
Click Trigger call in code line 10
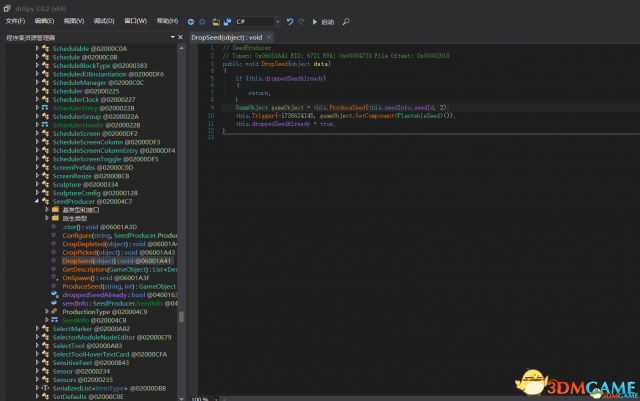pos(263,116)
